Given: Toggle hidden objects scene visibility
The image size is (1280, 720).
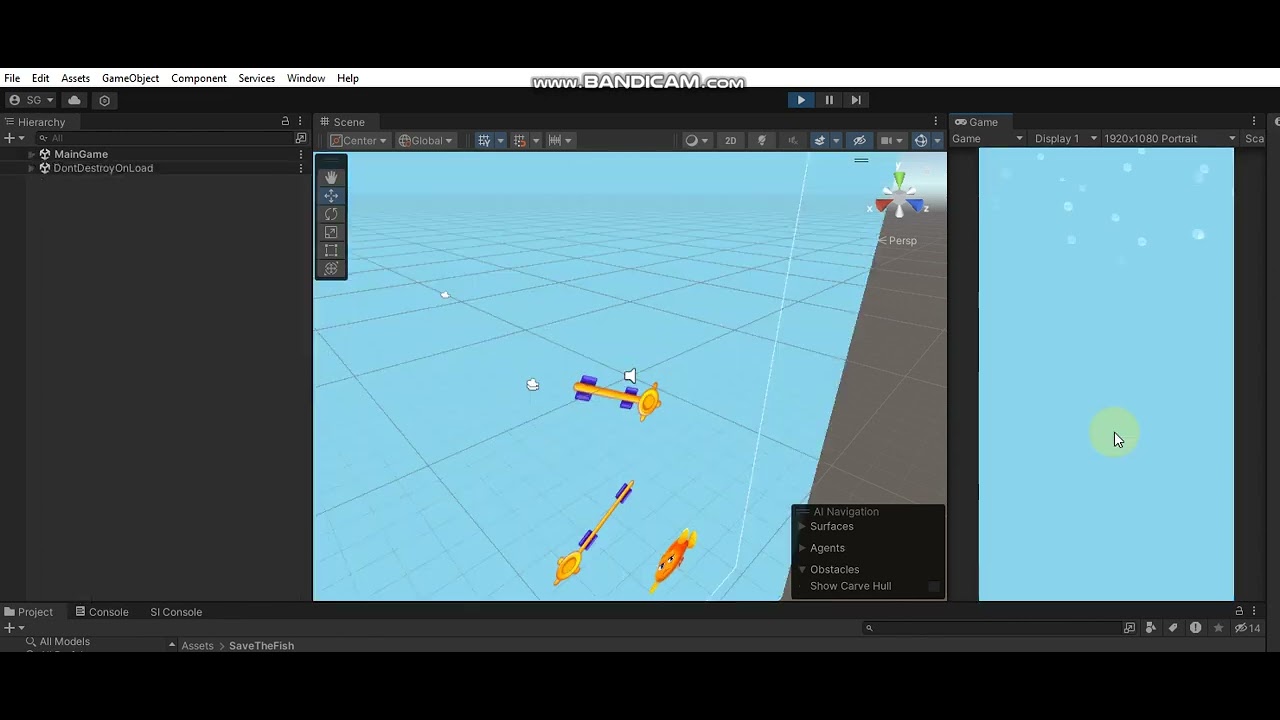Looking at the screenshot, I should click(859, 140).
